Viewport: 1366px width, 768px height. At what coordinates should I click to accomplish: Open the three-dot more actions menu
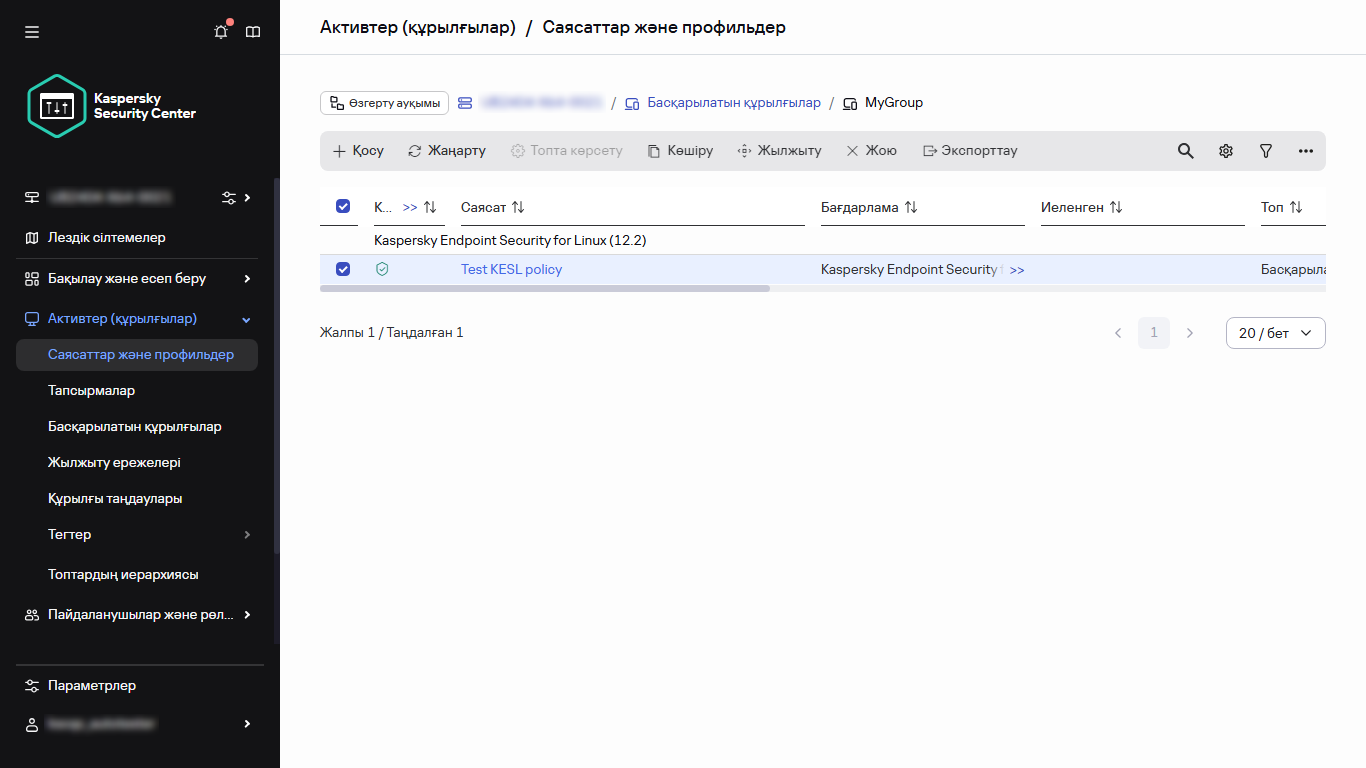pyautogui.click(x=1305, y=151)
